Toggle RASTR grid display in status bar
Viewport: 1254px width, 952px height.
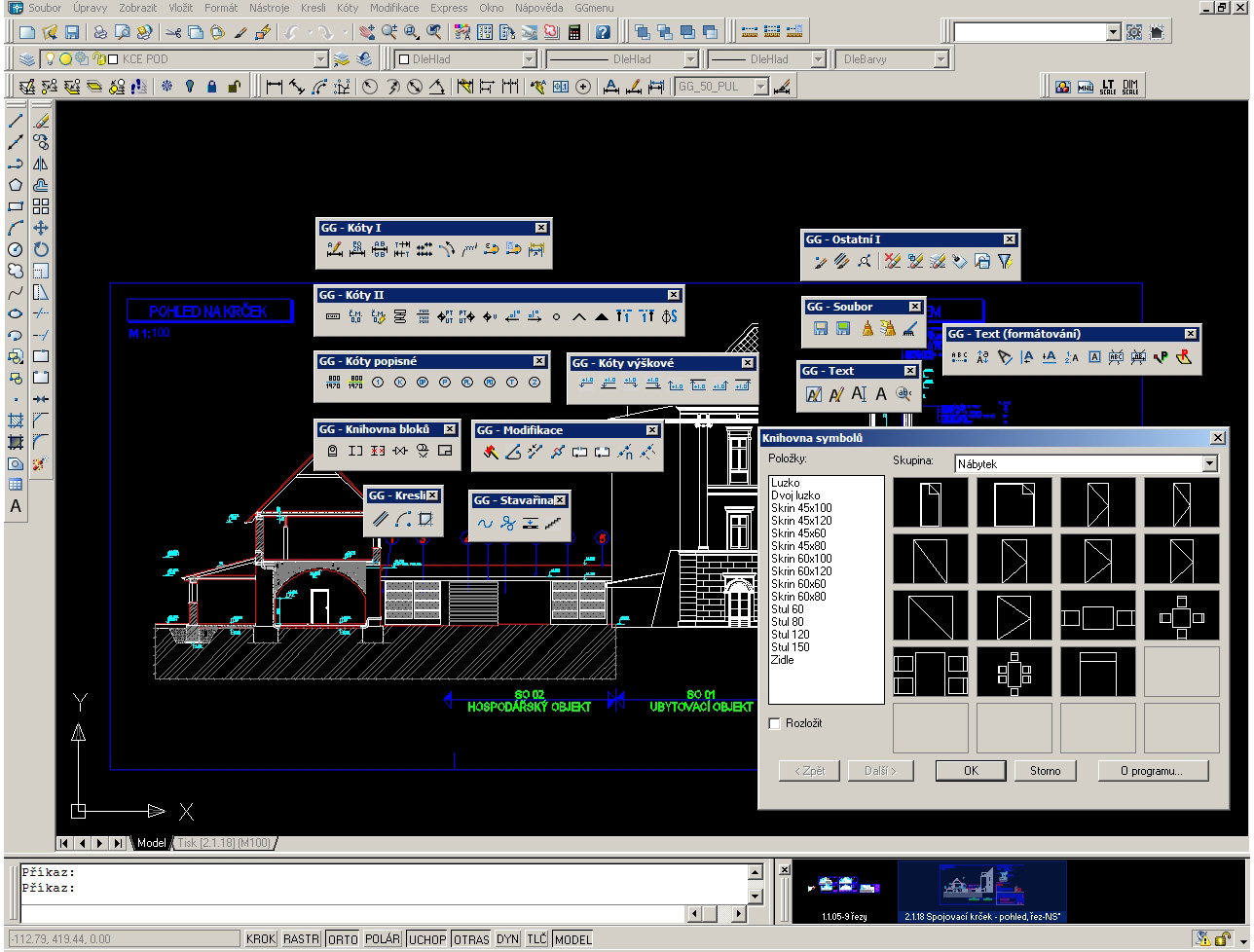point(301,939)
